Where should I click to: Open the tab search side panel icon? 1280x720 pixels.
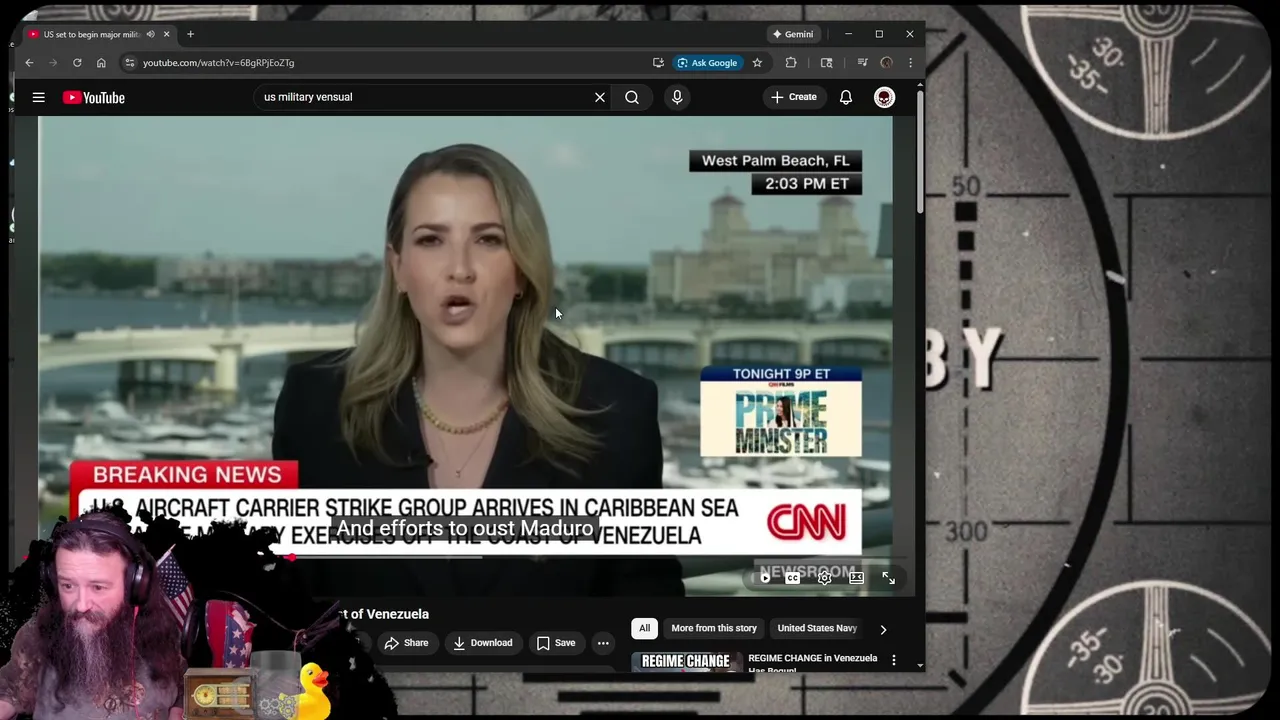tap(826, 62)
